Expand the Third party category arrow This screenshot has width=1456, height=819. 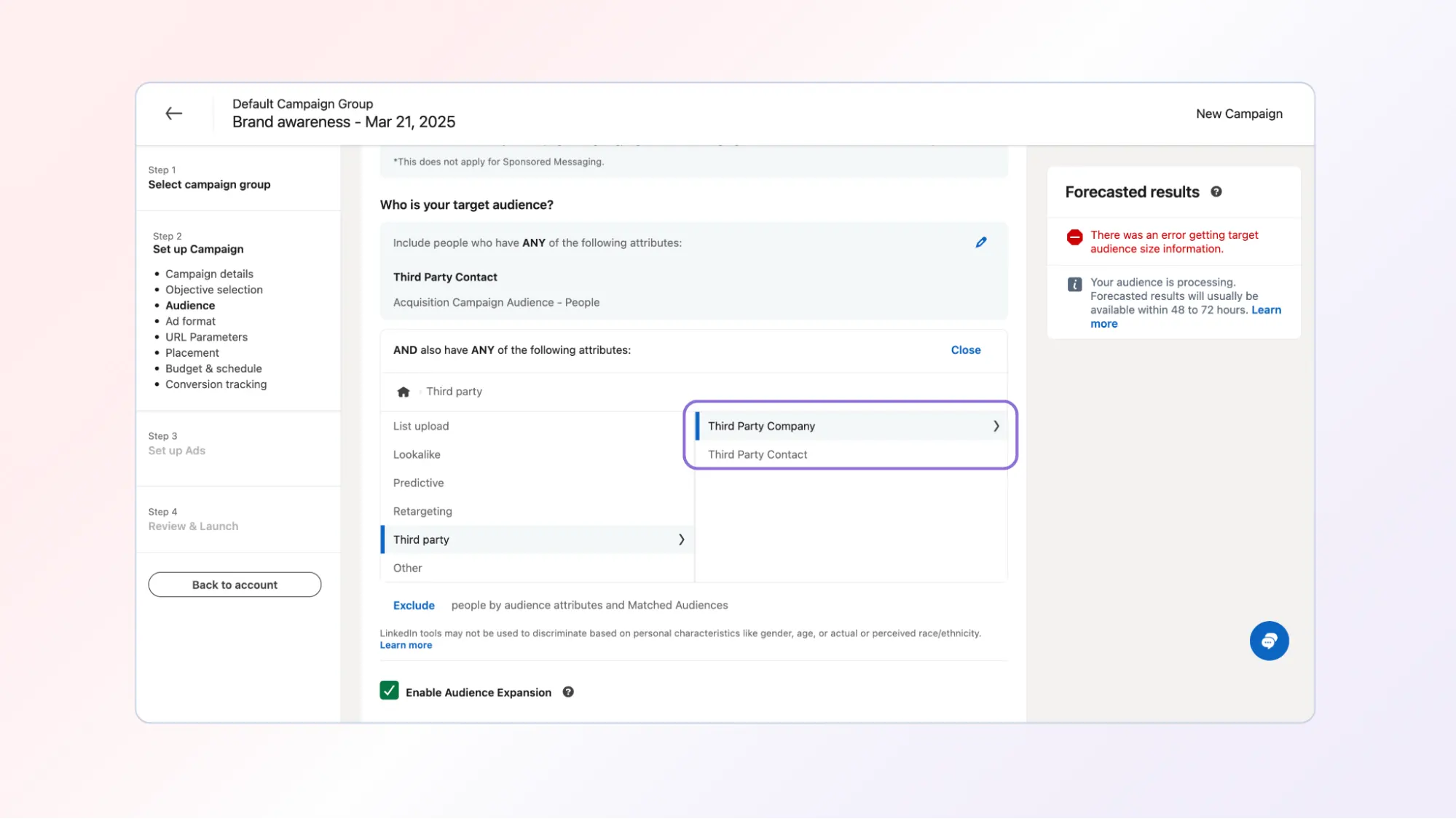(x=681, y=539)
